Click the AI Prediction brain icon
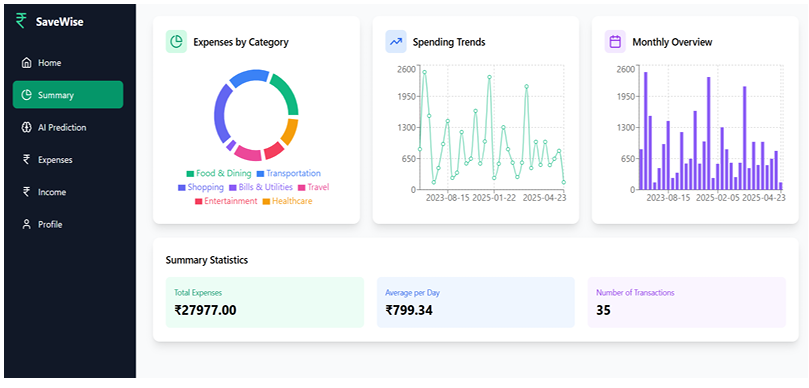This screenshot has width=809, height=388. pos(26,127)
